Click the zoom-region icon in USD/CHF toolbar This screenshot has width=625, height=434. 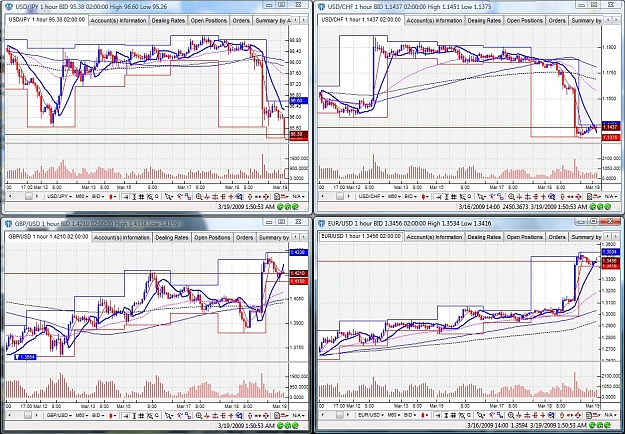click(461, 196)
